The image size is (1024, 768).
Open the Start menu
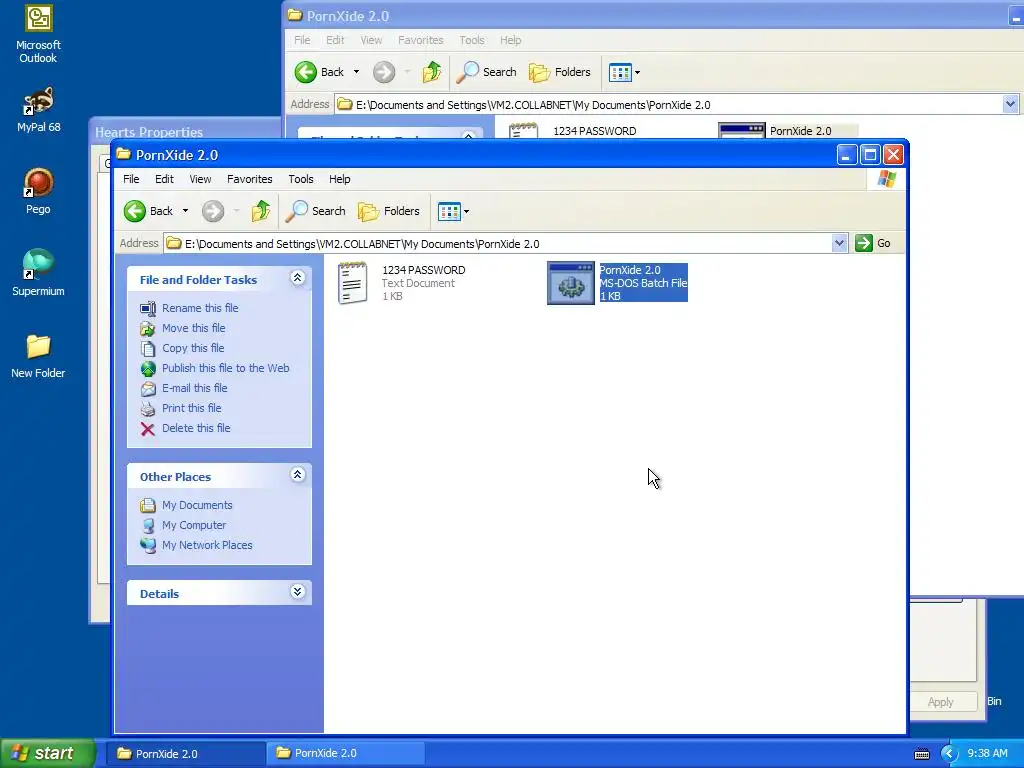click(47, 754)
